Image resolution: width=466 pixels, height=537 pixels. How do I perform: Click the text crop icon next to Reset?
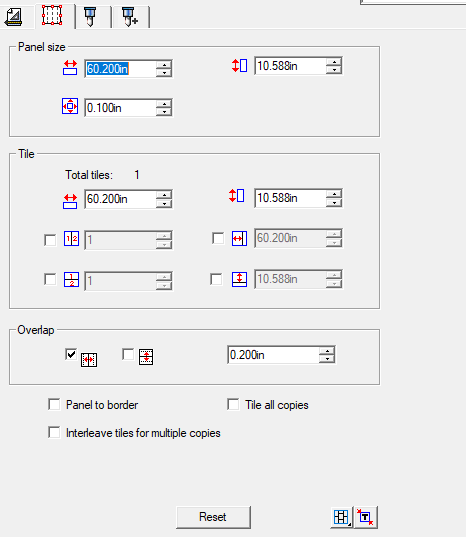365,517
